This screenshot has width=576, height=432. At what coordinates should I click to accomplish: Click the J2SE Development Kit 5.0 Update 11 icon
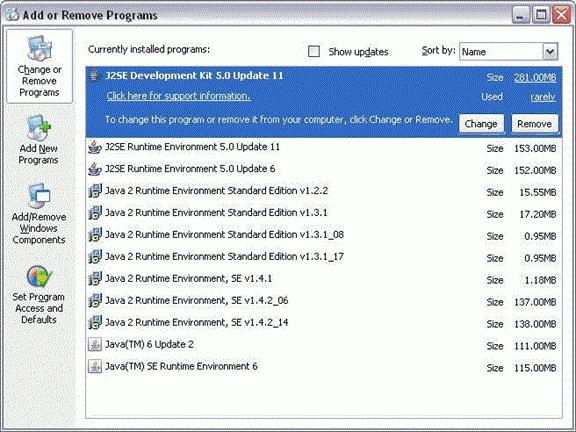tap(94, 76)
